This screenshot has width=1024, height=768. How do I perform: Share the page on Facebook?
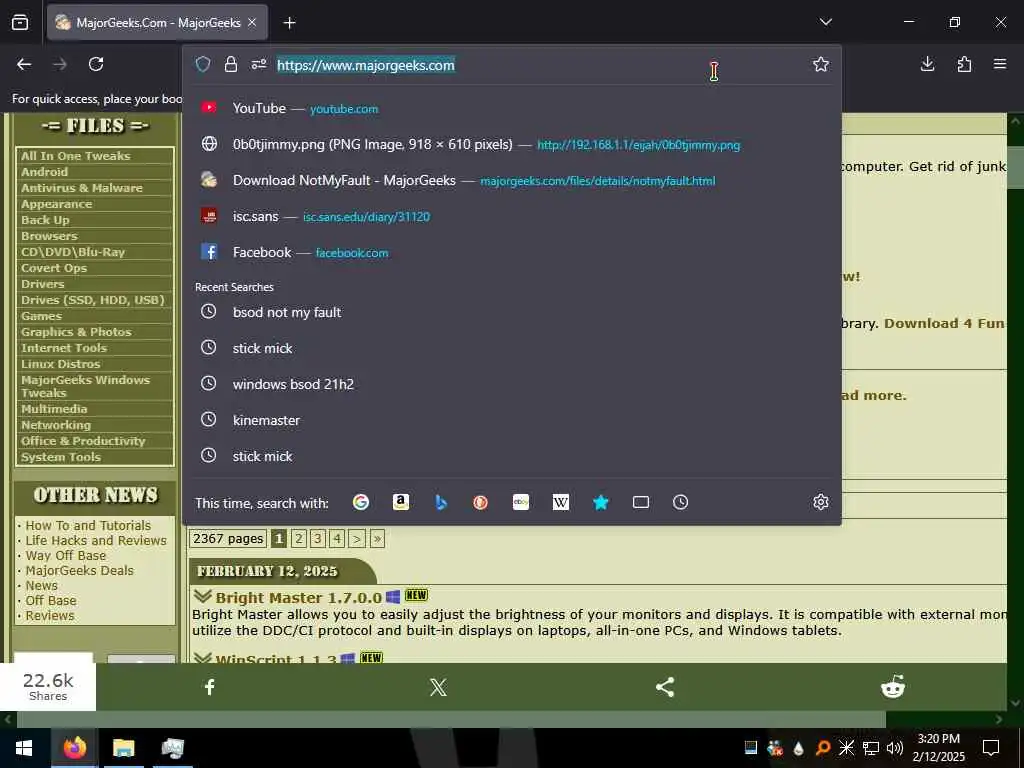(x=210, y=687)
